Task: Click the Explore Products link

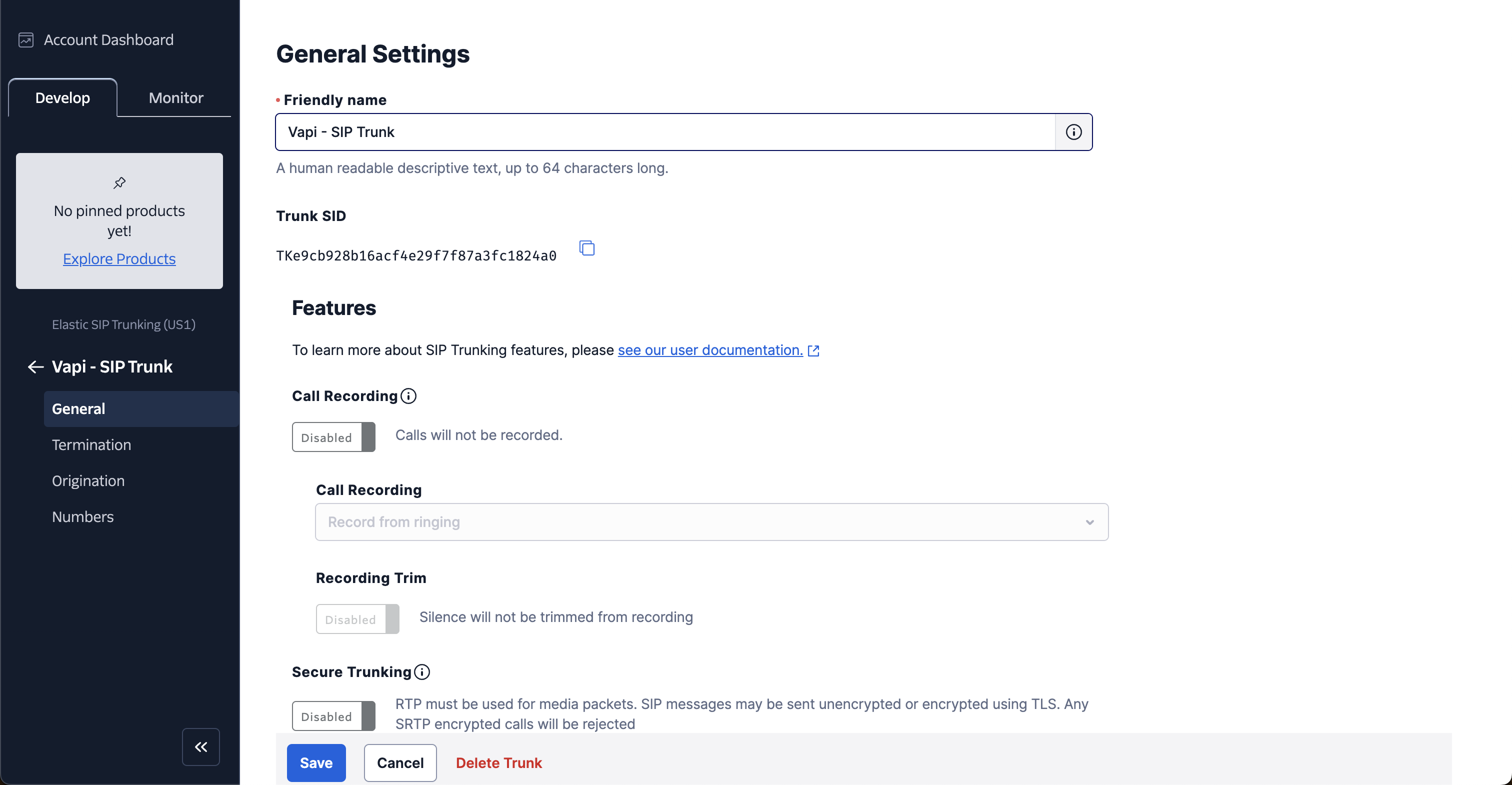Action: click(x=118, y=258)
